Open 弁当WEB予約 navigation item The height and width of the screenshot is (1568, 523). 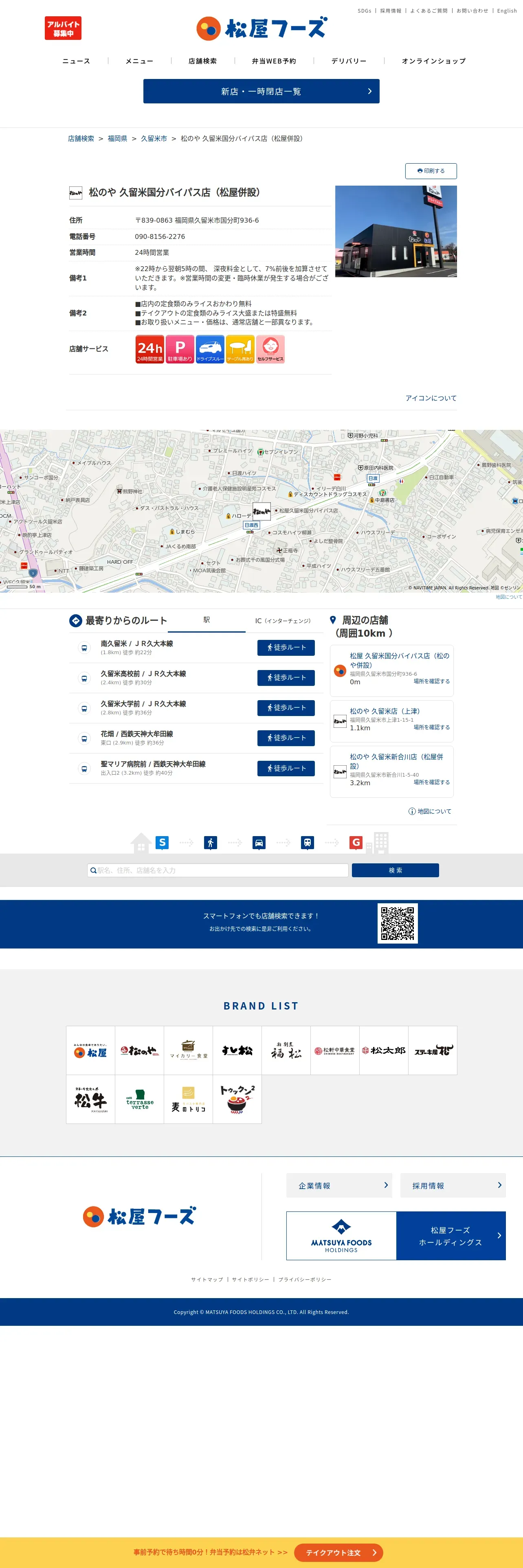274,61
